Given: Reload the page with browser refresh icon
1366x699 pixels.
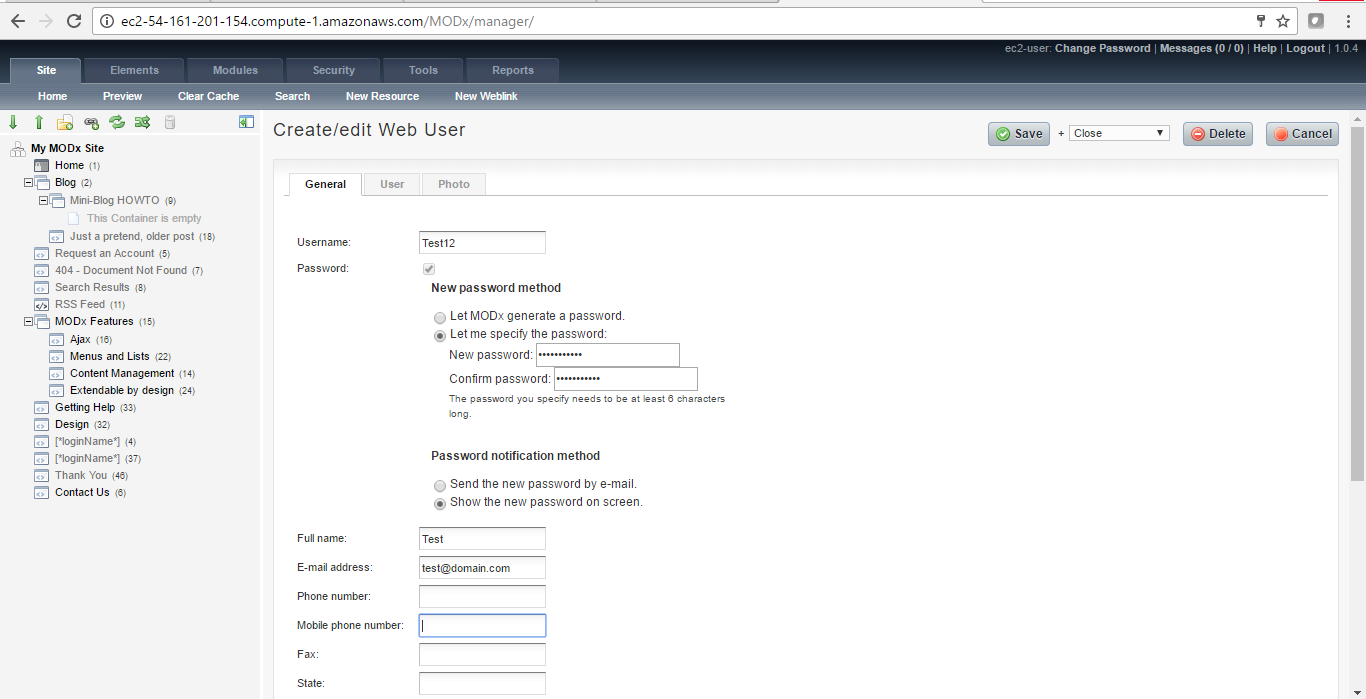Looking at the screenshot, I should coord(73,20).
